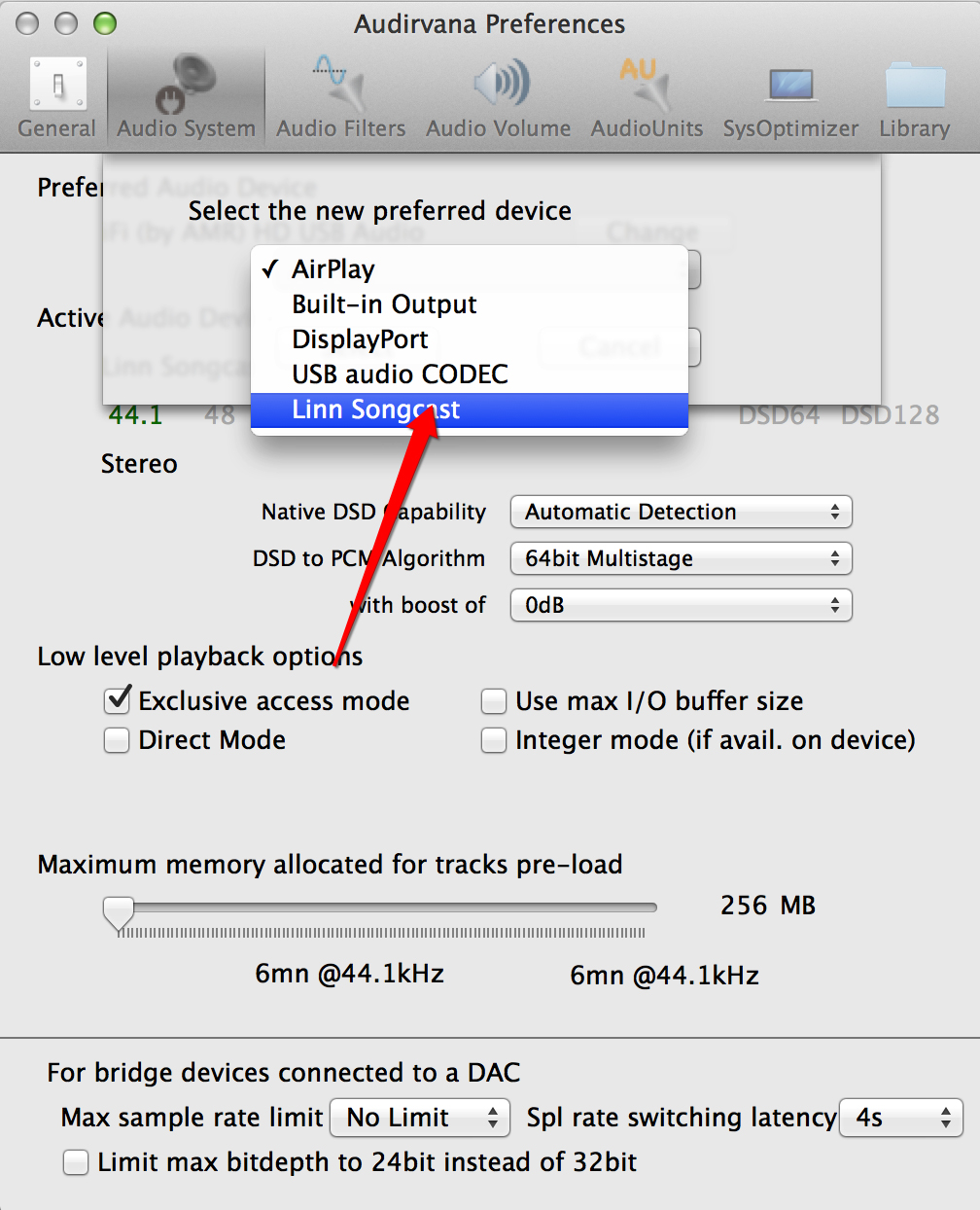Open the Audio Volume pane
The width and height of the screenshot is (980, 1210).
click(498, 98)
